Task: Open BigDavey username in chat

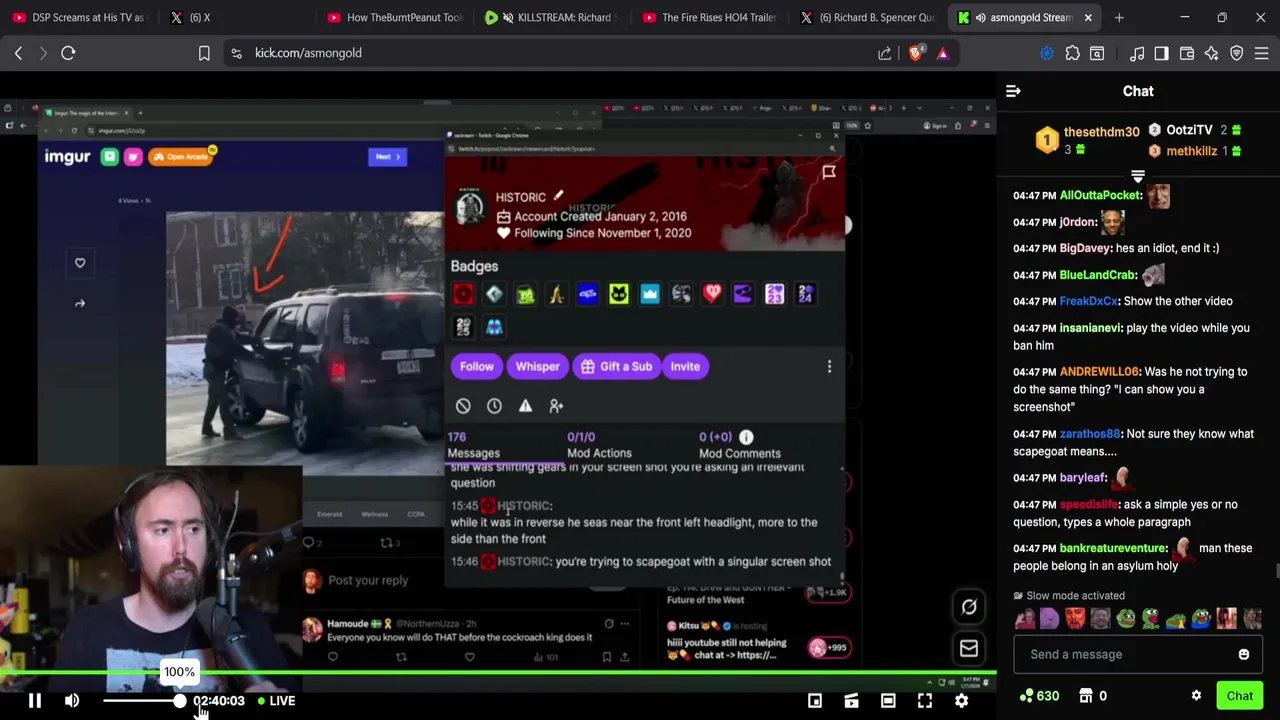Action: (x=1085, y=248)
